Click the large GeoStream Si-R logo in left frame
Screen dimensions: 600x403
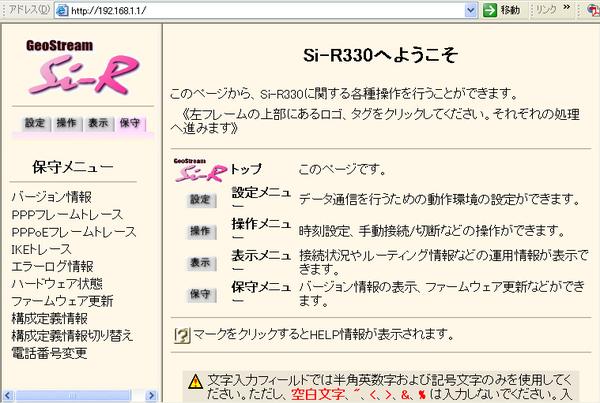(x=83, y=67)
